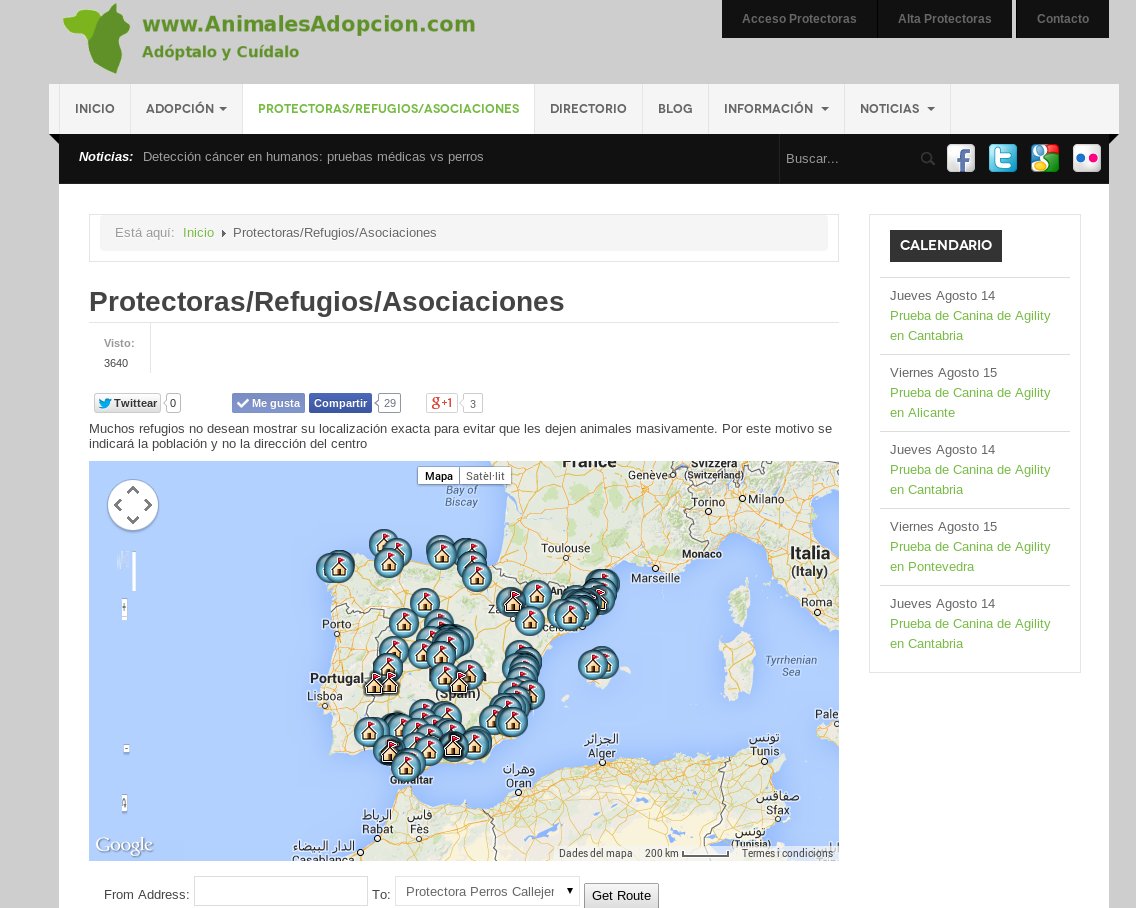Click the Get Route button
Screen dimensions: 1136x908
[622, 896]
